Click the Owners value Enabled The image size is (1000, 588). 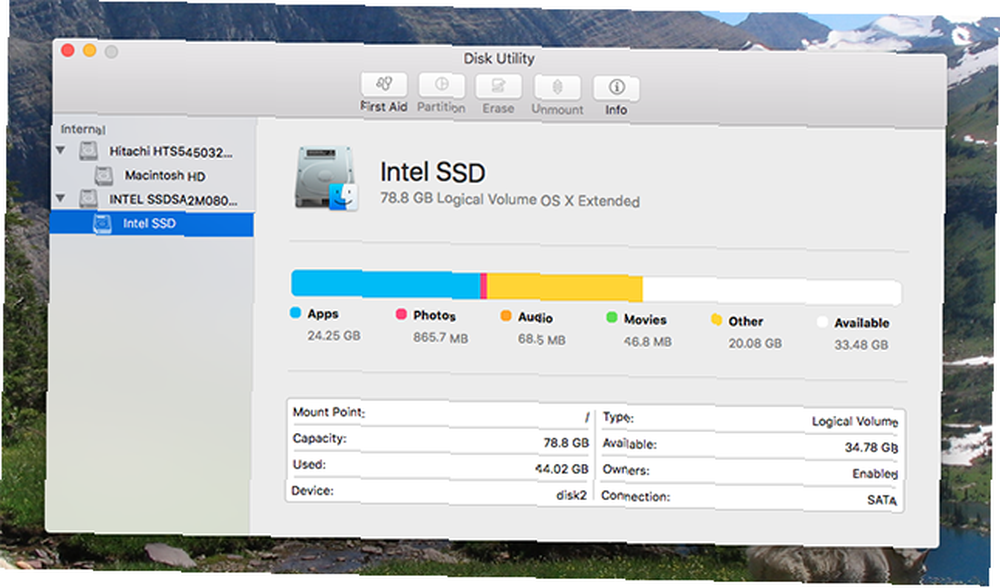(875, 474)
